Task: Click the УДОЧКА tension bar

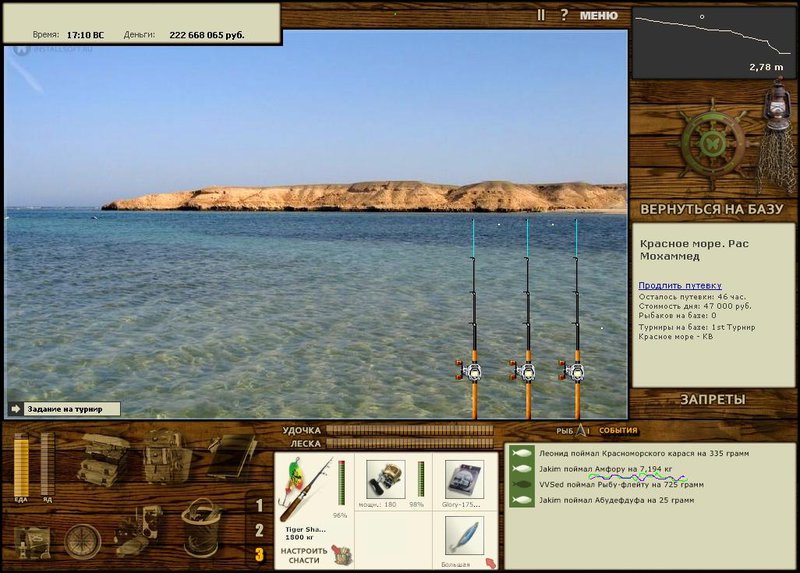Action: tap(410, 430)
